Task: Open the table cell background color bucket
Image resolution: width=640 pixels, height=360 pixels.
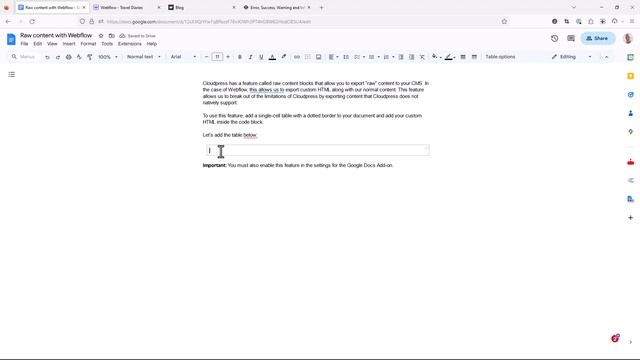Action: point(436,57)
